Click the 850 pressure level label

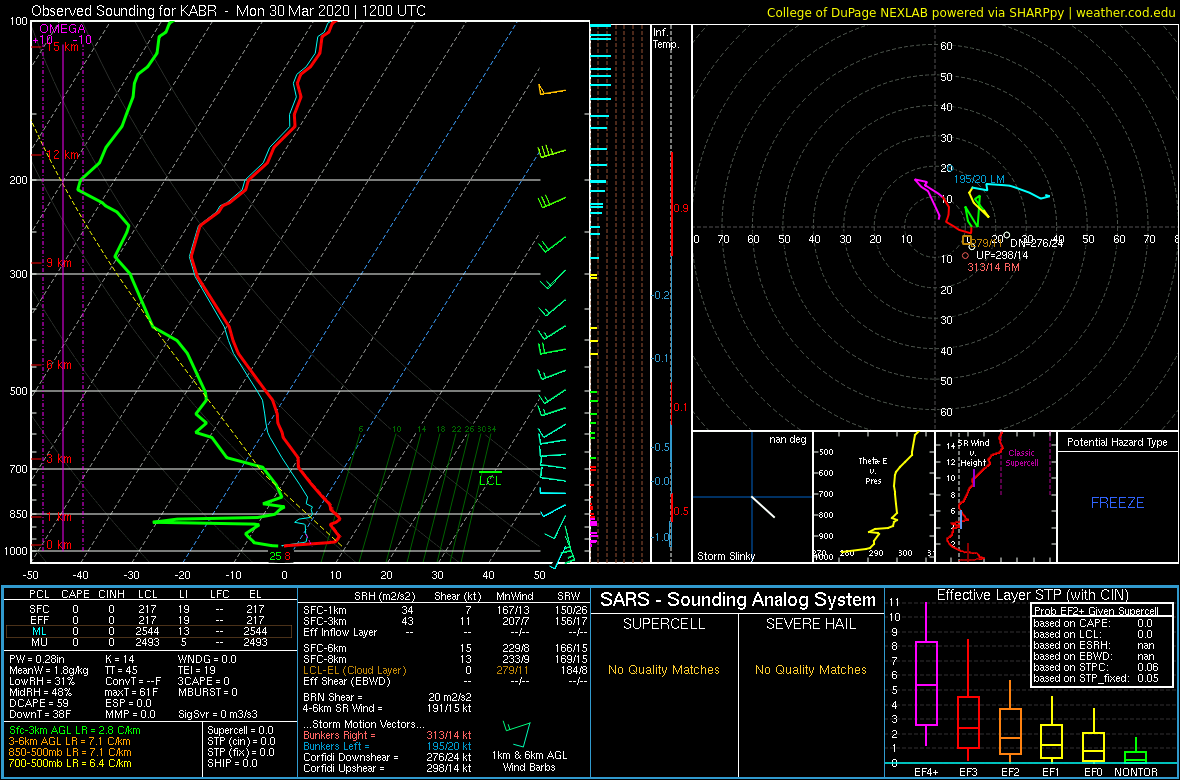click(x=17, y=514)
